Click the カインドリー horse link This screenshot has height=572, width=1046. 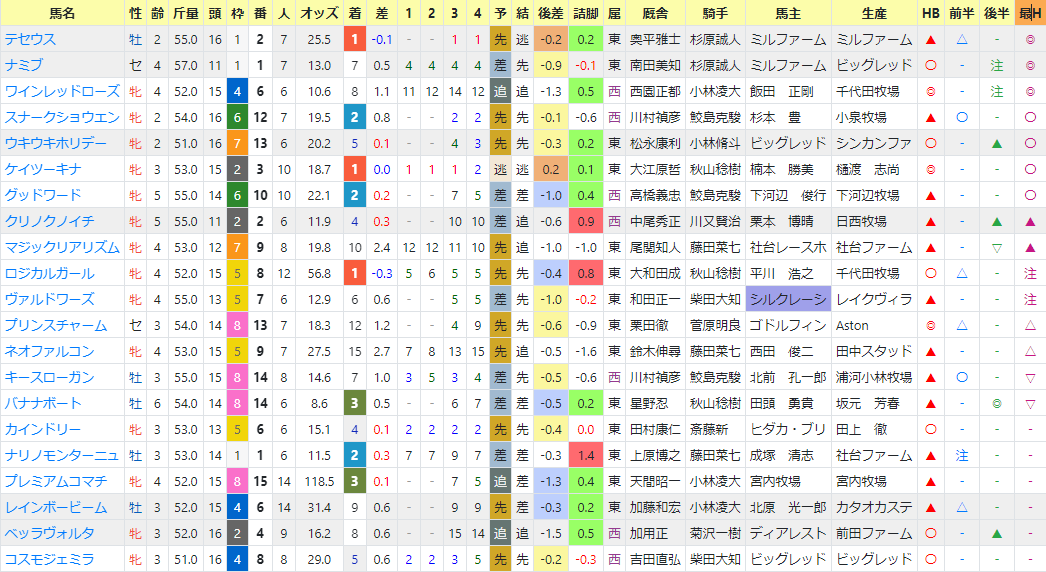(43, 430)
